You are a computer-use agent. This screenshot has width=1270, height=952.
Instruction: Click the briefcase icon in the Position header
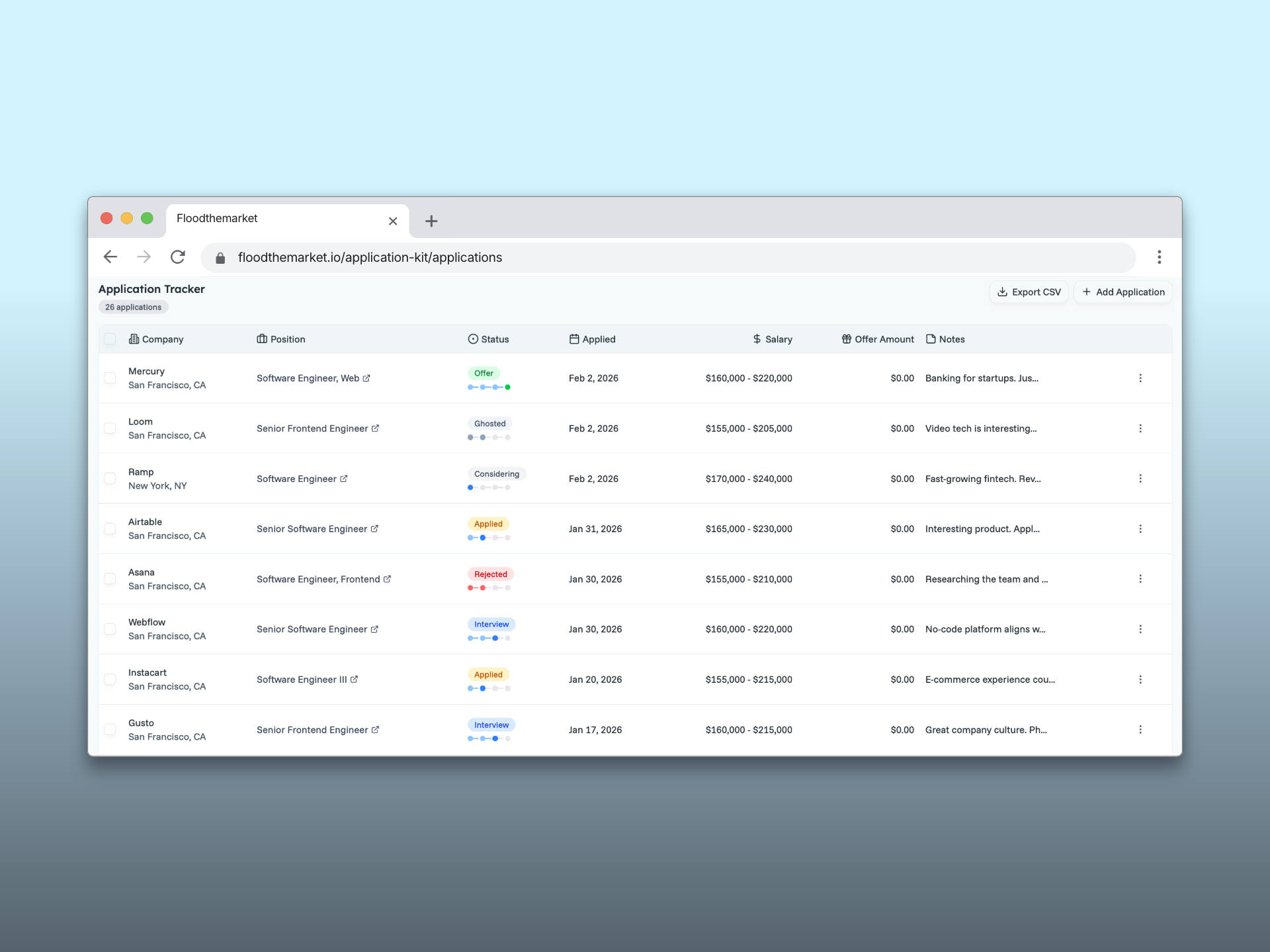click(x=261, y=339)
